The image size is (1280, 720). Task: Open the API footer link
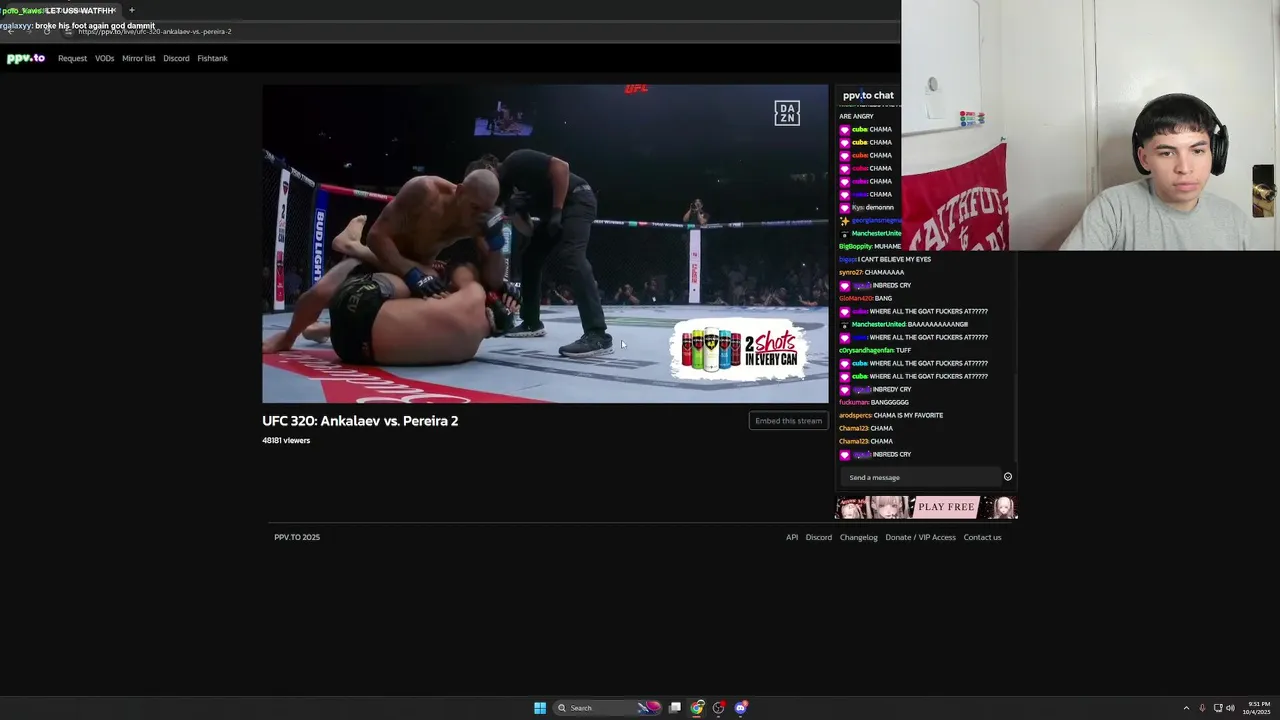[x=792, y=537]
